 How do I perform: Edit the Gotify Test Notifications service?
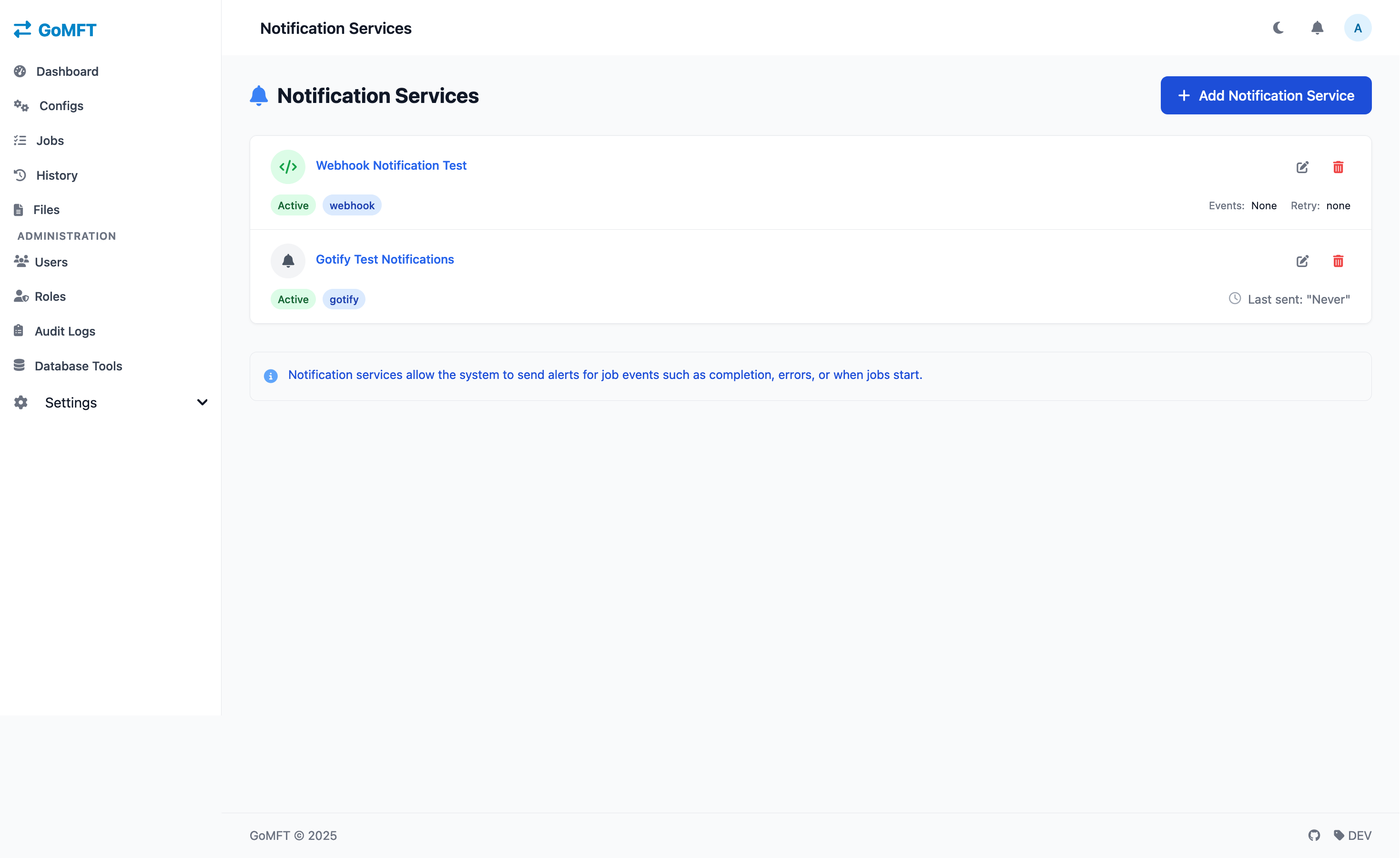coord(1302,261)
